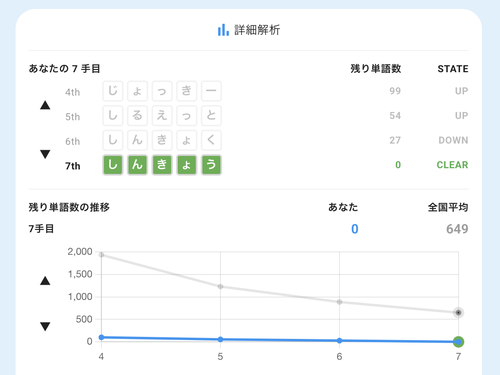Click the 残り単語数 column header
Screen dimensions: 500x375
pos(376,69)
